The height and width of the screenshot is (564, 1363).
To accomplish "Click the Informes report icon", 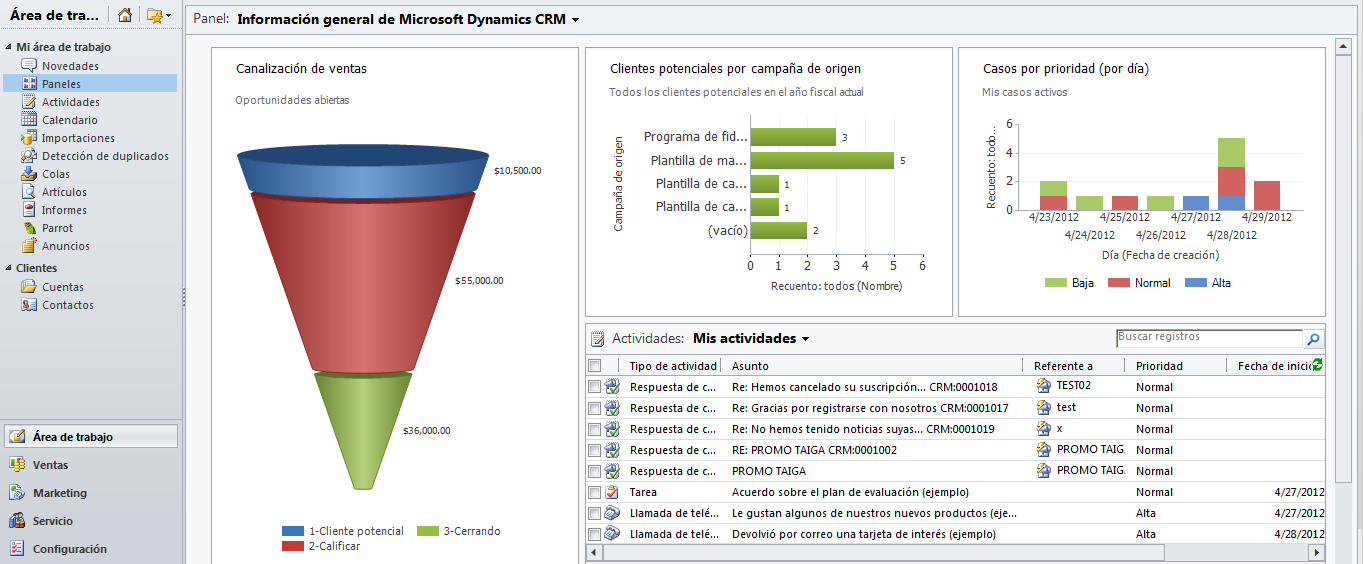I will [x=30, y=210].
